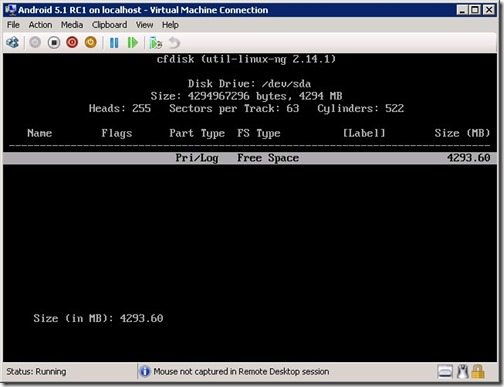
Task: Click the Flags column header
Action: point(117,134)
